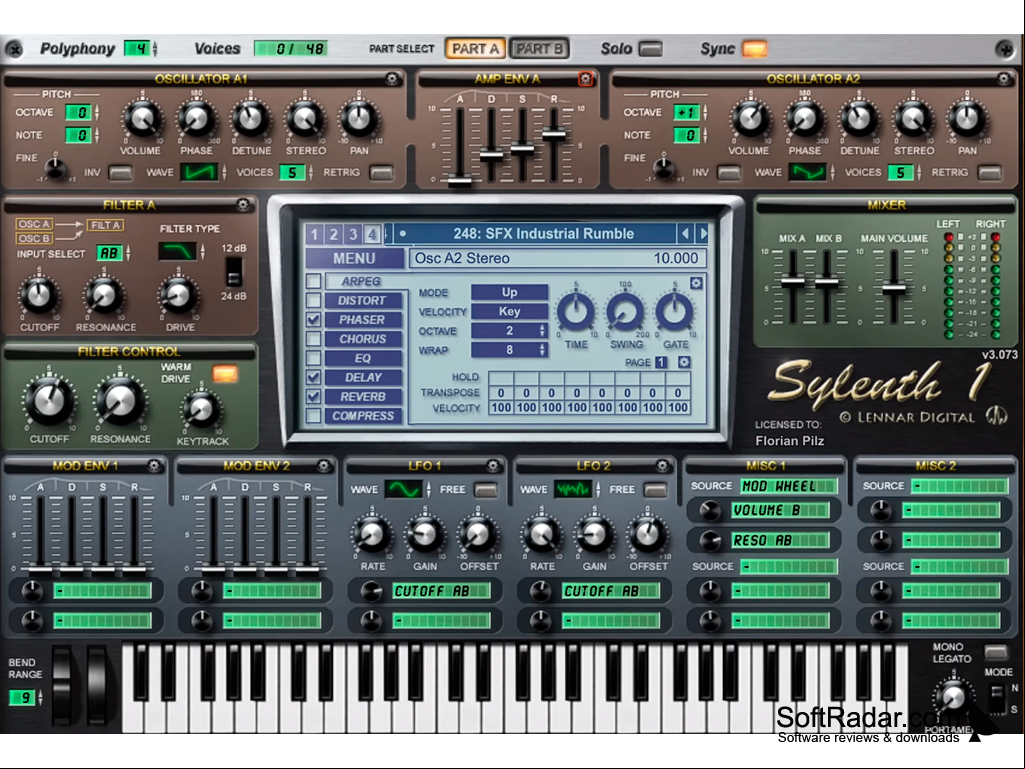Open the REVERB effect page

[x=363, y=396]
